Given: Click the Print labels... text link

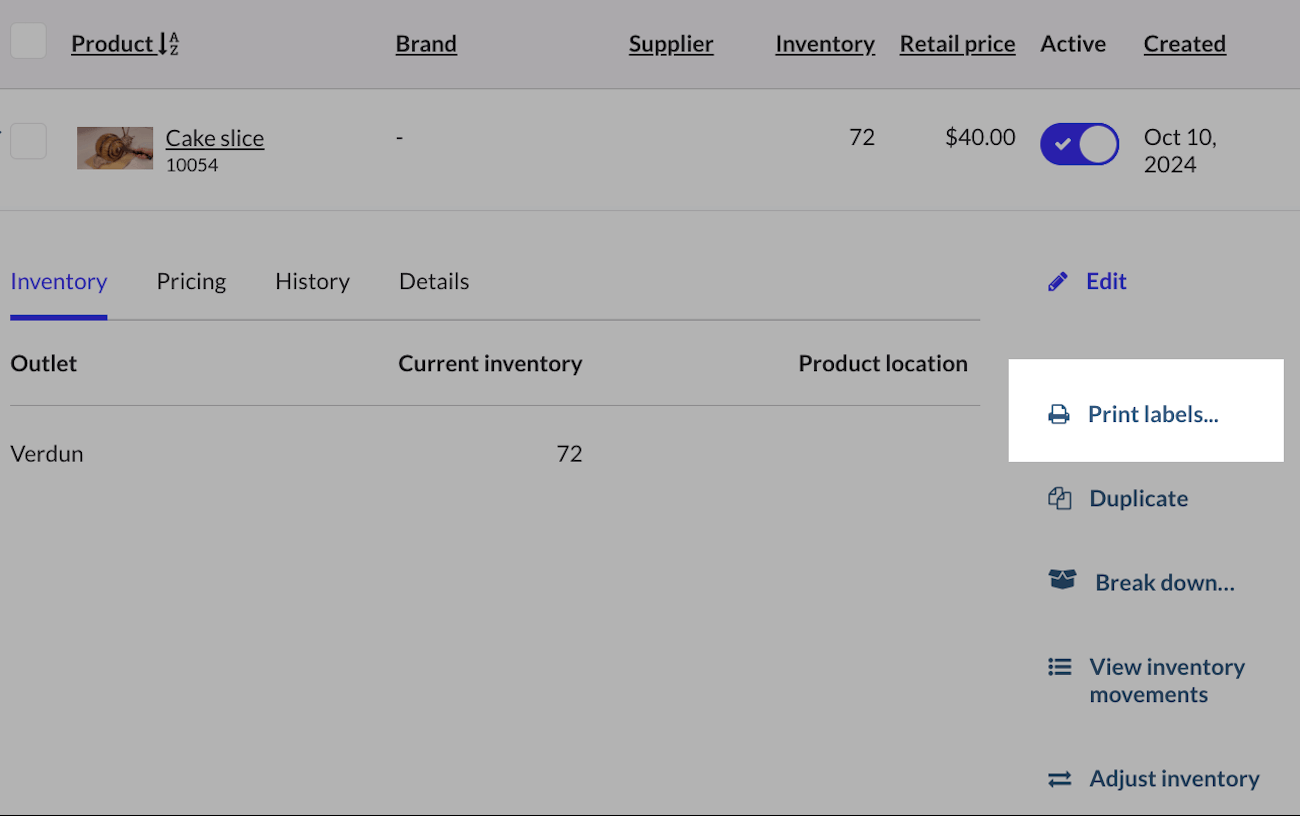Looking at the screenshot, I should 1153,414.
